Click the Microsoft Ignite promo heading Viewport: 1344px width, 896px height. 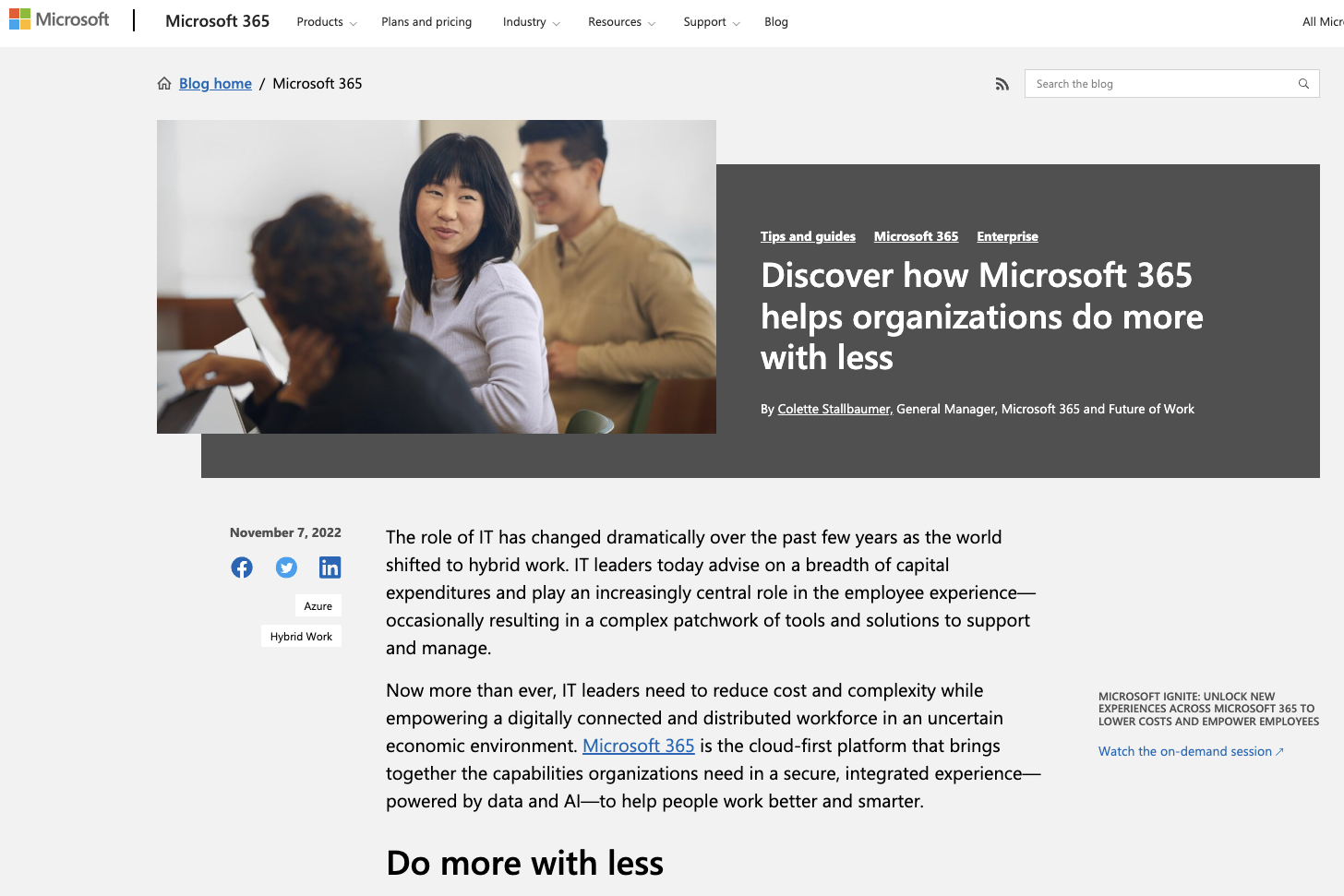pos(1208,709)
